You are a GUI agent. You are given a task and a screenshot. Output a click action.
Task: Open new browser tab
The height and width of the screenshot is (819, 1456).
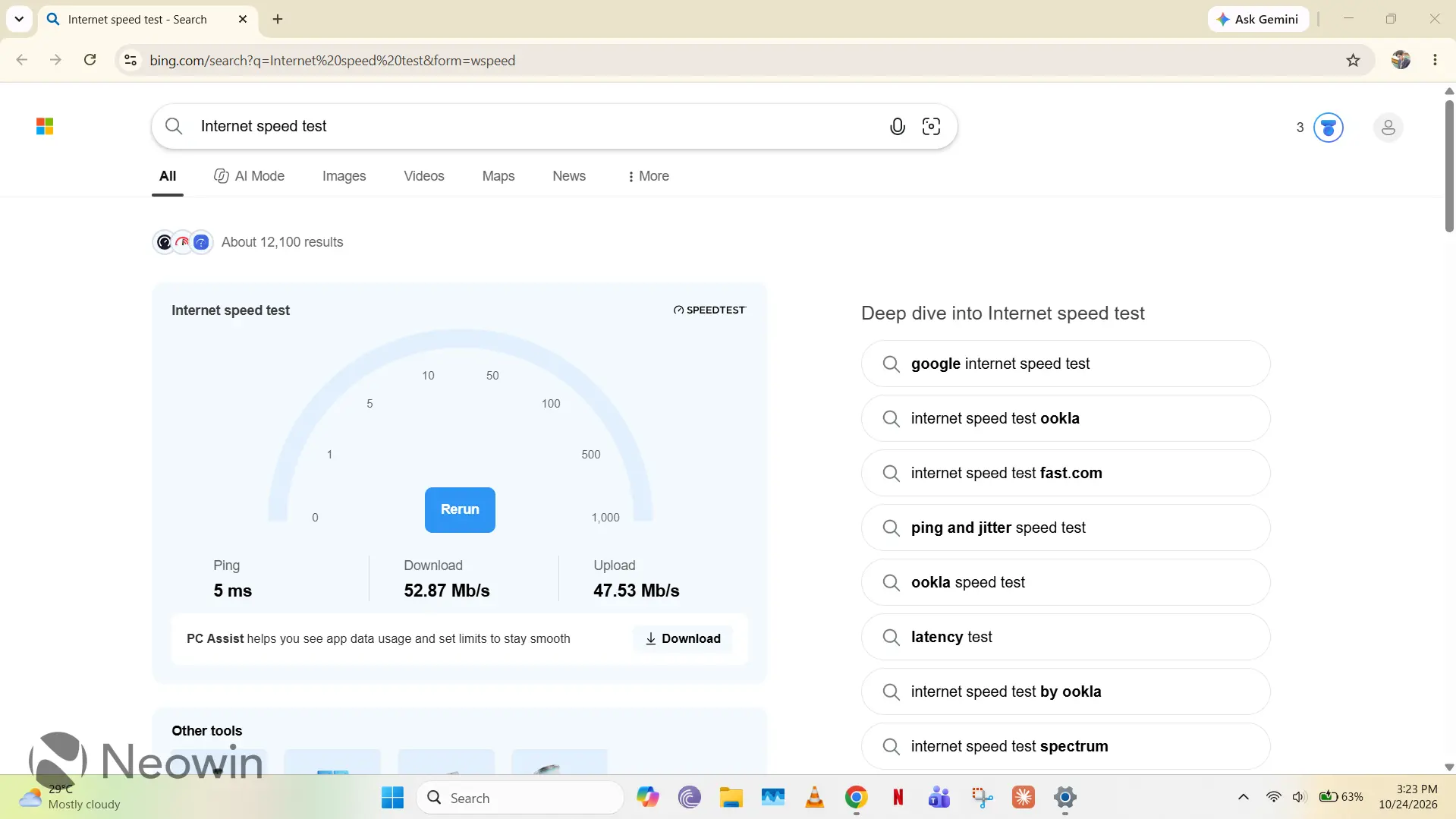(278, 19)
